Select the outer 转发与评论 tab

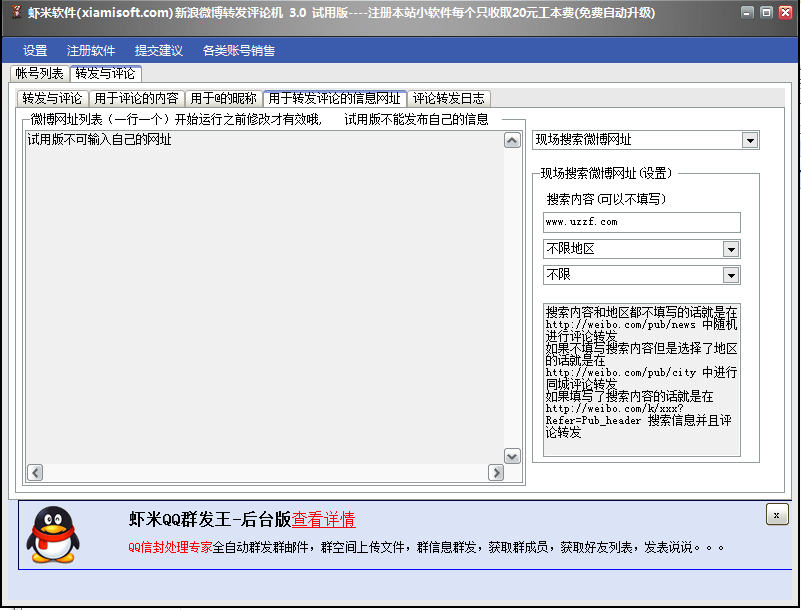pos(105,74)
